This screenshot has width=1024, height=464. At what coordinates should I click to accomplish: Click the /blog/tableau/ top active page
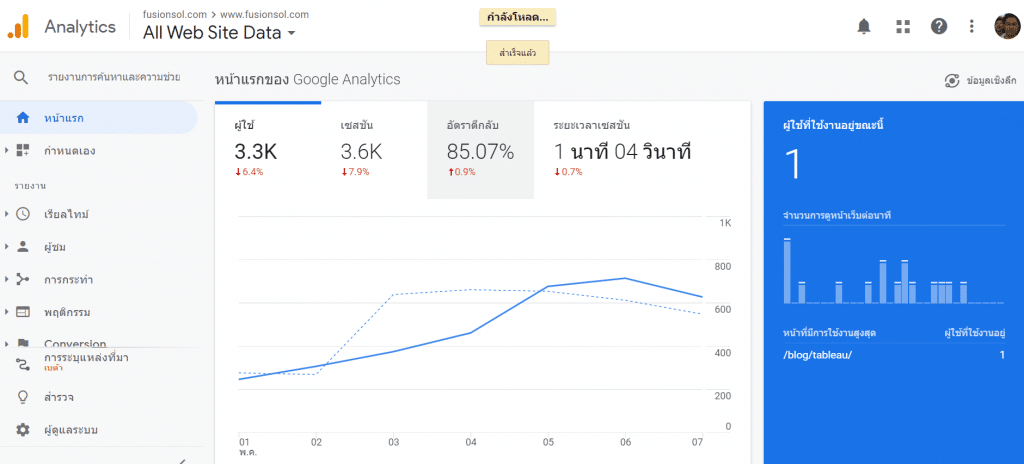click(818, 355)
